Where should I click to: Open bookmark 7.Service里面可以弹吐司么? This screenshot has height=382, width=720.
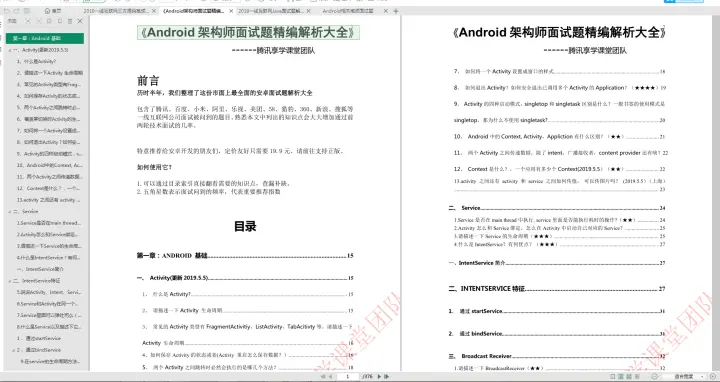(x=49, y=315)
